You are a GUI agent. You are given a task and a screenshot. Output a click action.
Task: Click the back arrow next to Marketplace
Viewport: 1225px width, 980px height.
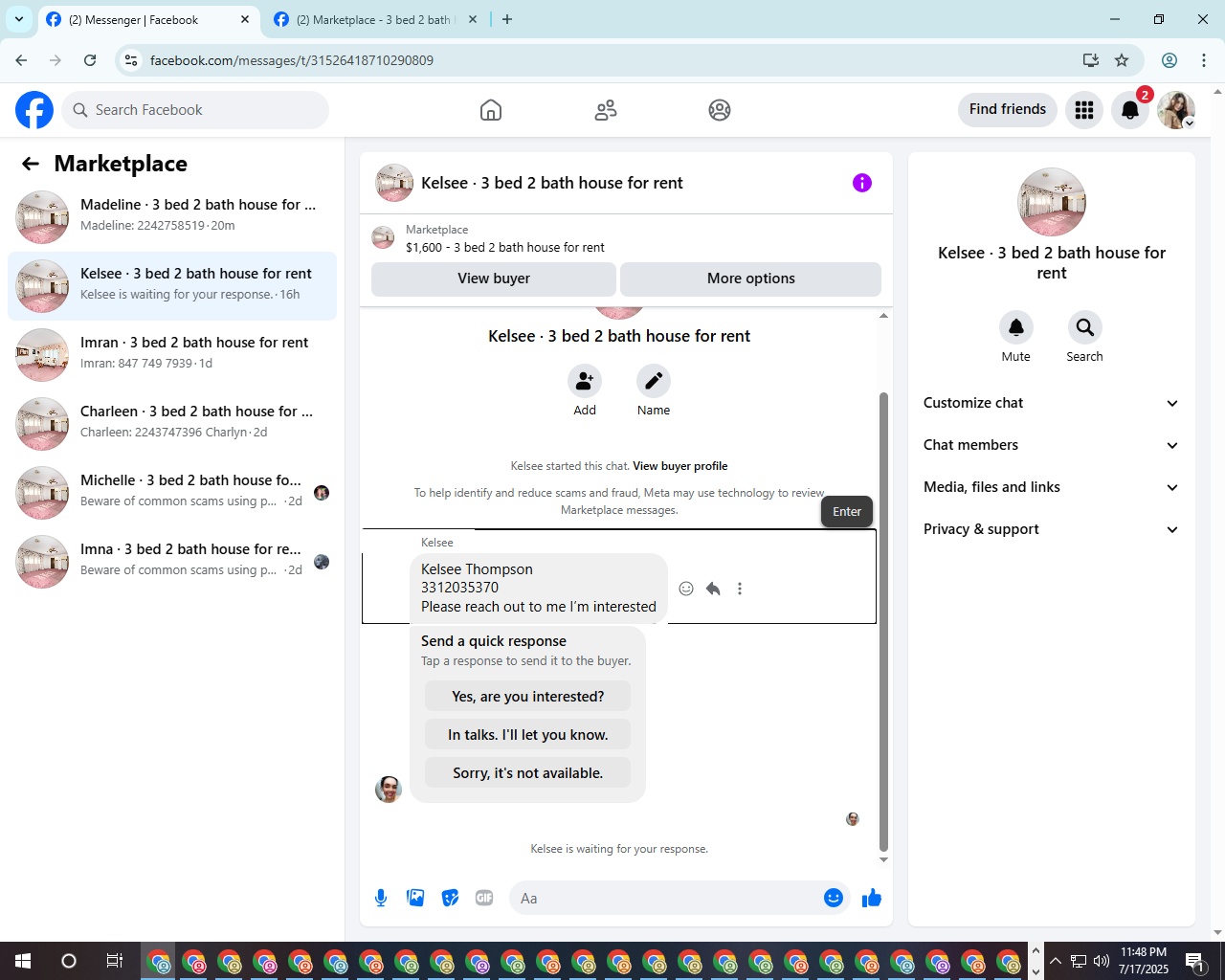31,164
